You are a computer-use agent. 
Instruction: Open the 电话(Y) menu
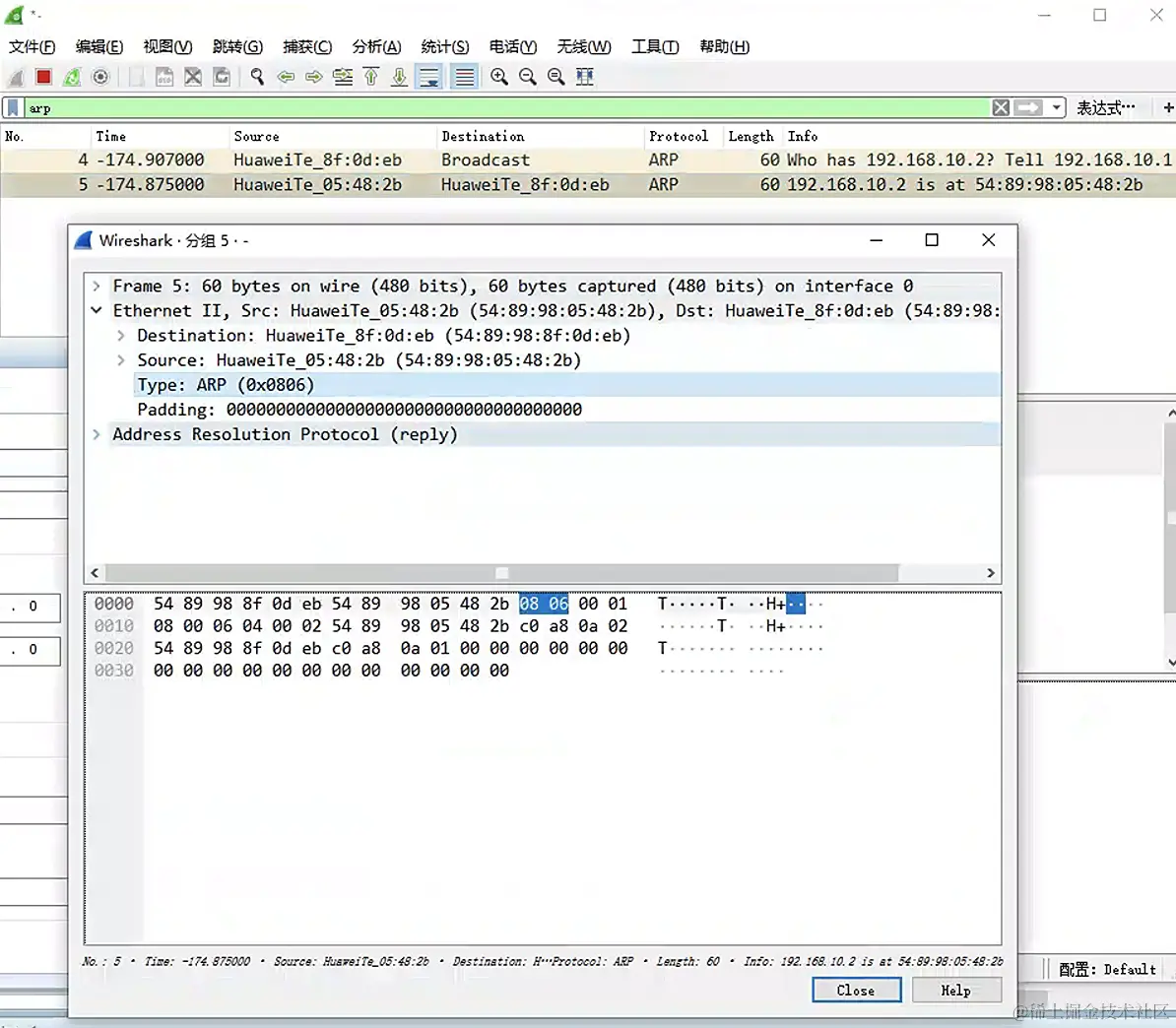pos(513,46)
